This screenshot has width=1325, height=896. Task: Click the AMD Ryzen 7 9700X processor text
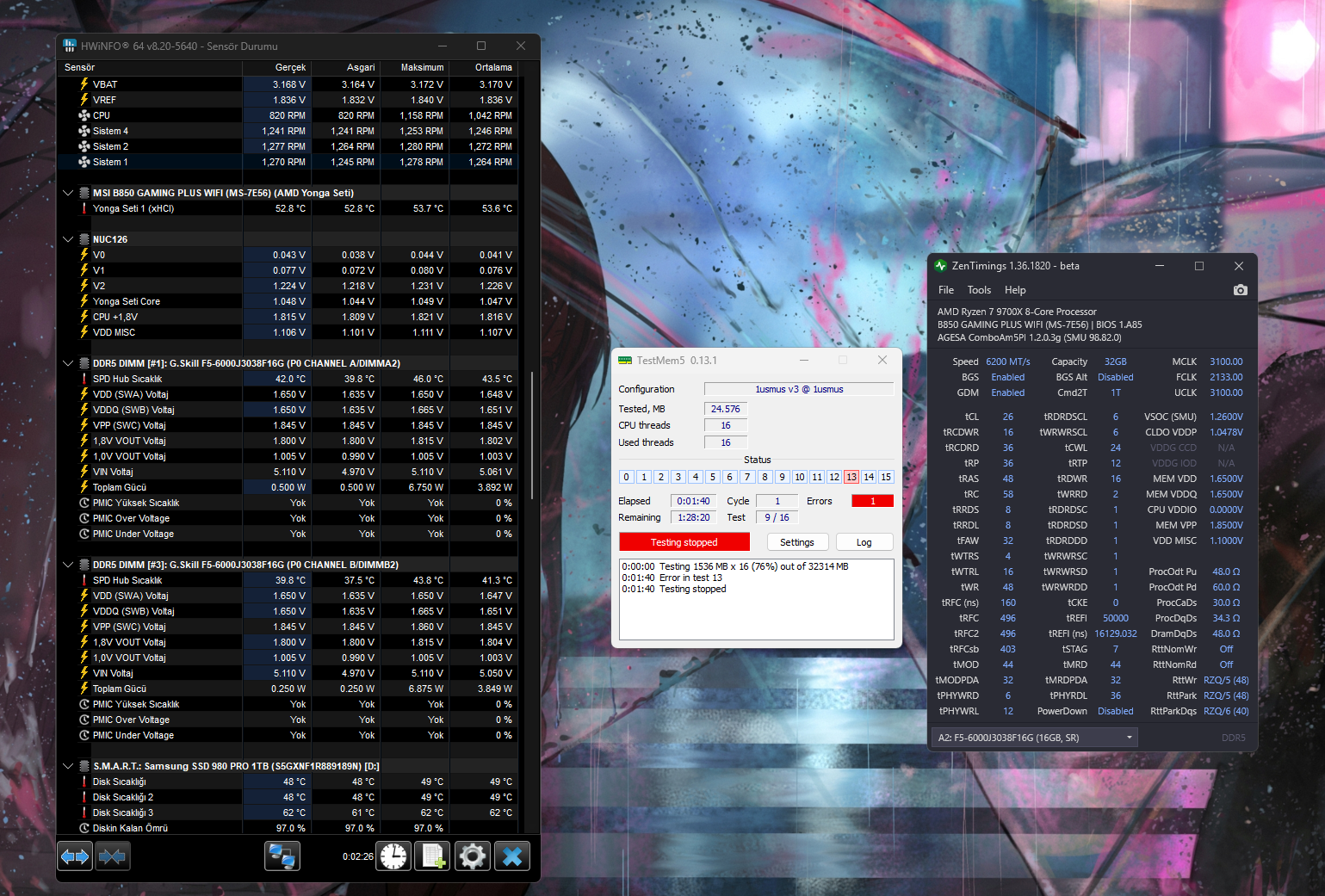pyautogui.click(x=1017, y=312)
